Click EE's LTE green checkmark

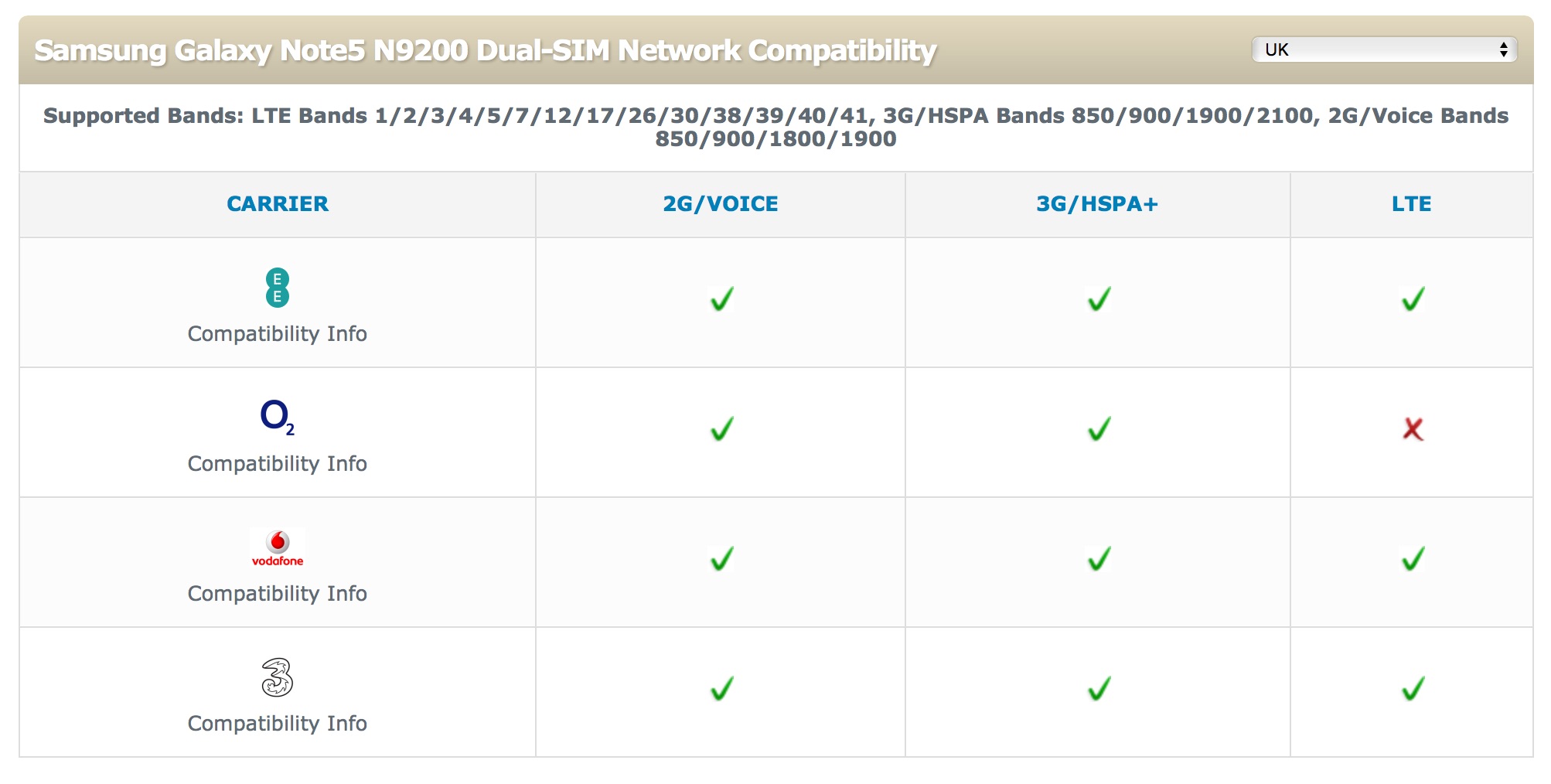click(x=1413, y=299)
